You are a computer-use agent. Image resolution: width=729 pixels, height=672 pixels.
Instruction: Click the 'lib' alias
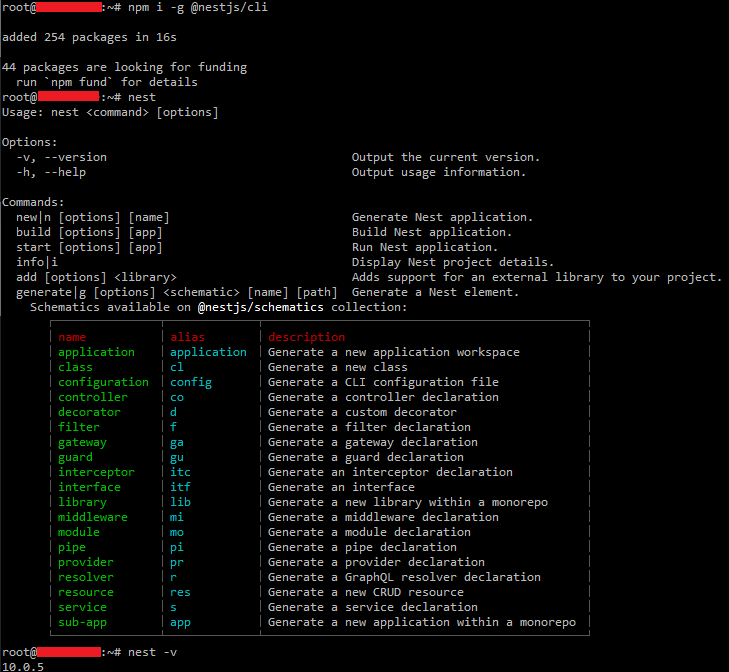click(180, 502)
